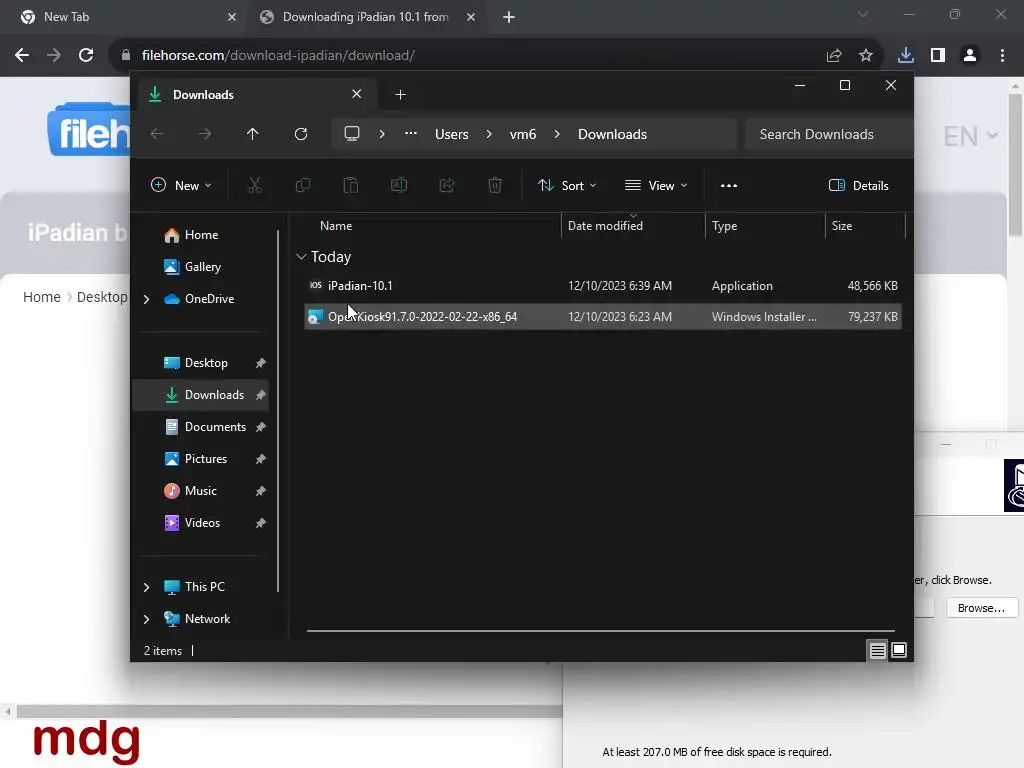Unpin Downloads pin in sidebar
The height and width of the screenshot is (768, 1024).
(x=261, y=395)
